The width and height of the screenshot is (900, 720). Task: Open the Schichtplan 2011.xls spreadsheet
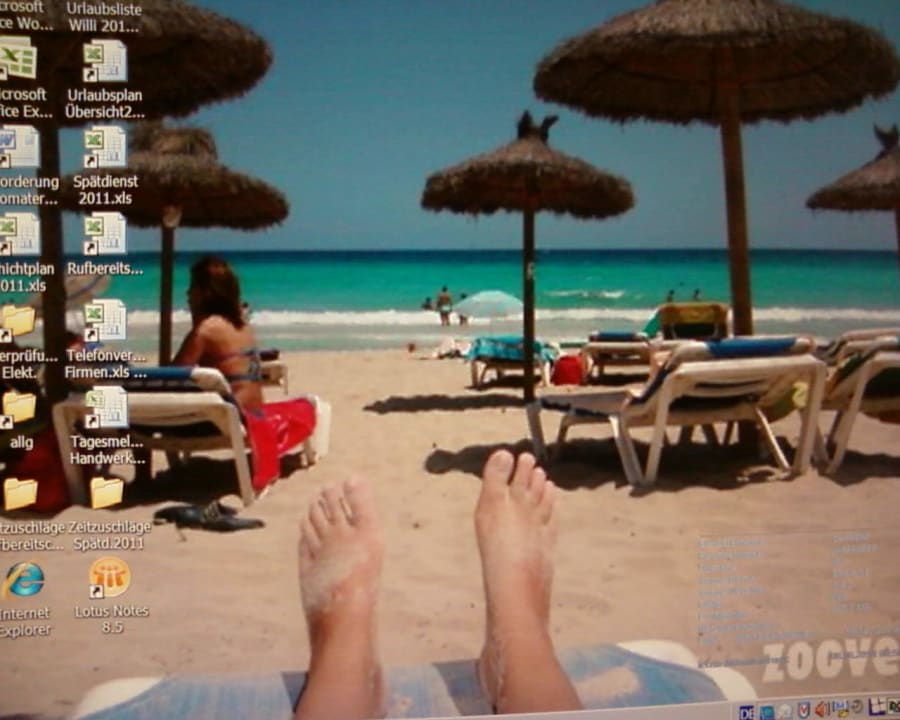coord(18,235)
